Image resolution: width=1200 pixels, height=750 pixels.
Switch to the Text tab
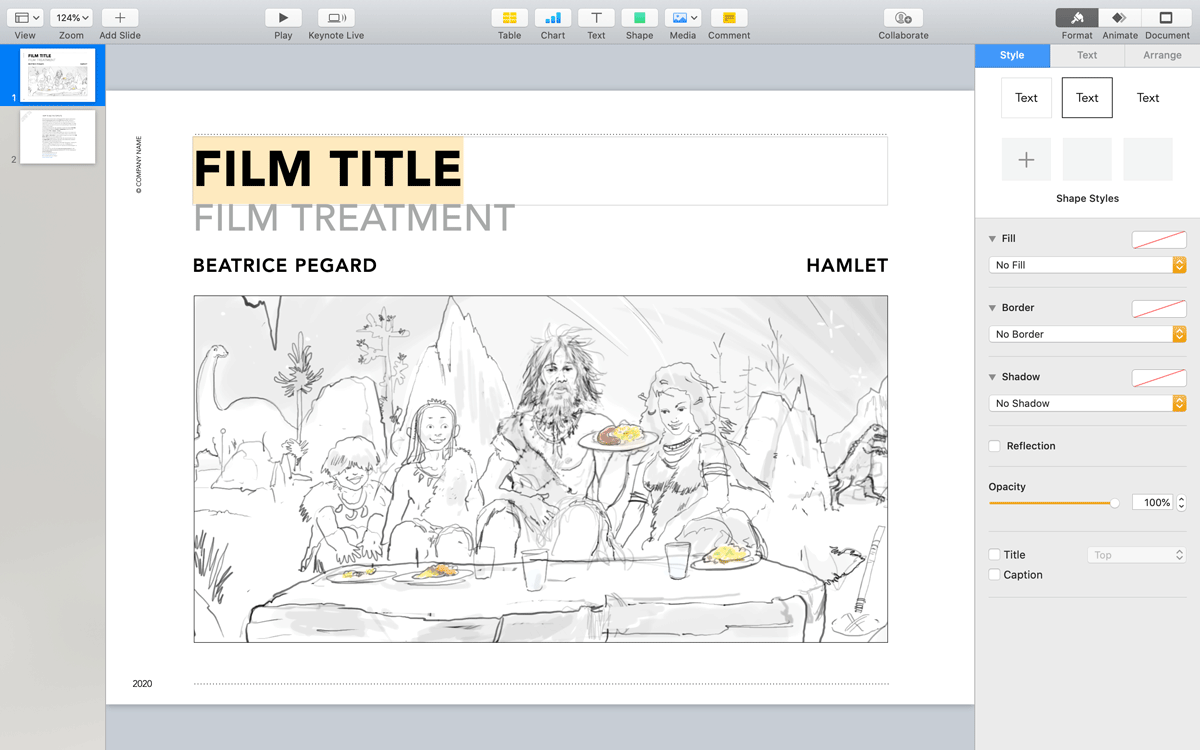1087,55
